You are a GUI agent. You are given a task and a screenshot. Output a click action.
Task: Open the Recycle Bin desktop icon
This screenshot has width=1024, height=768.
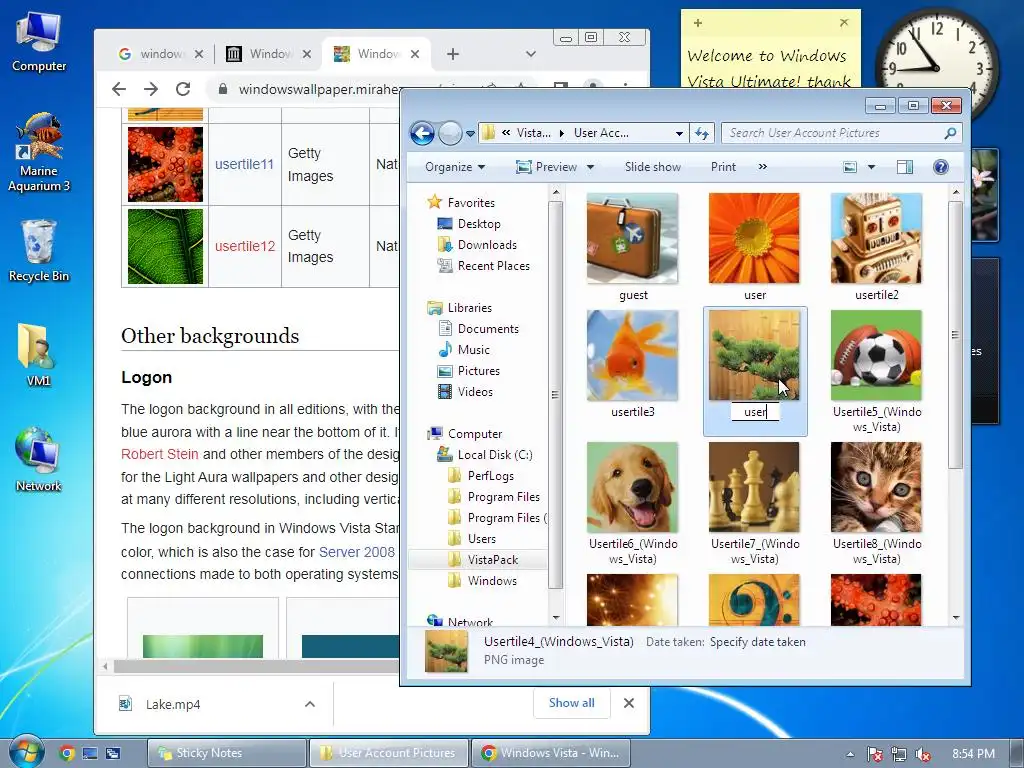tap(39, 251)
